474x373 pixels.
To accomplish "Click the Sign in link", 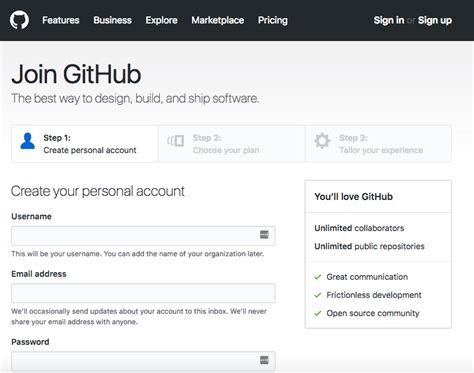I will coord(389,20).
